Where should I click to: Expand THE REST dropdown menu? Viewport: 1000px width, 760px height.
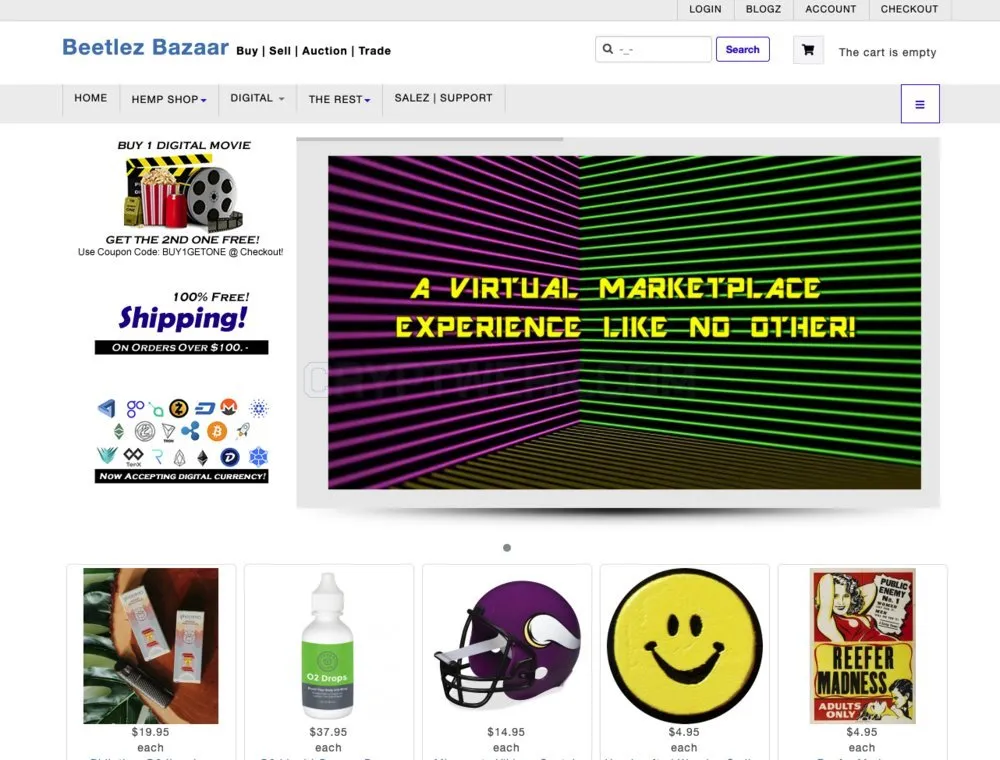point(339,99)
